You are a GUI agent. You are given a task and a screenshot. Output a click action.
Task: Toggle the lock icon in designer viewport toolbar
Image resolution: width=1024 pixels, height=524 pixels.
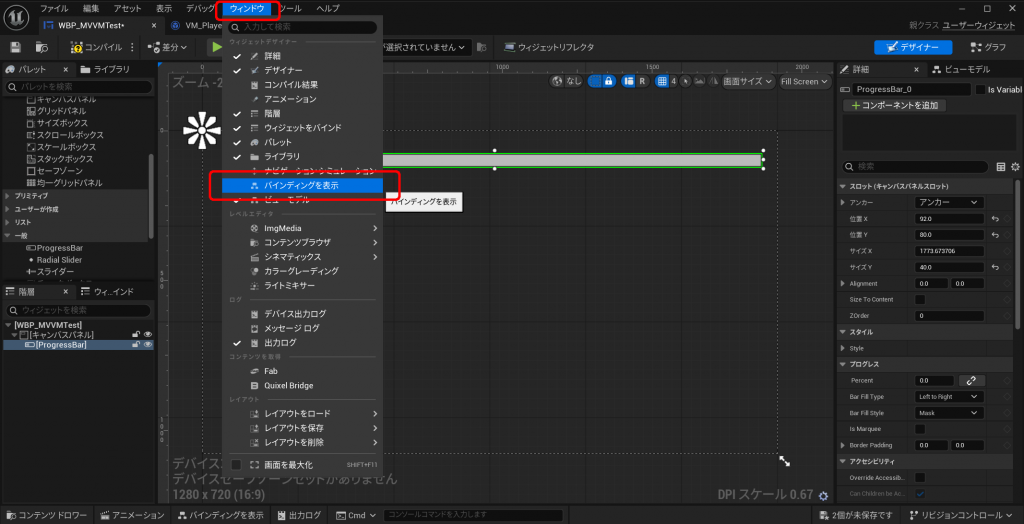coord(608,81)
